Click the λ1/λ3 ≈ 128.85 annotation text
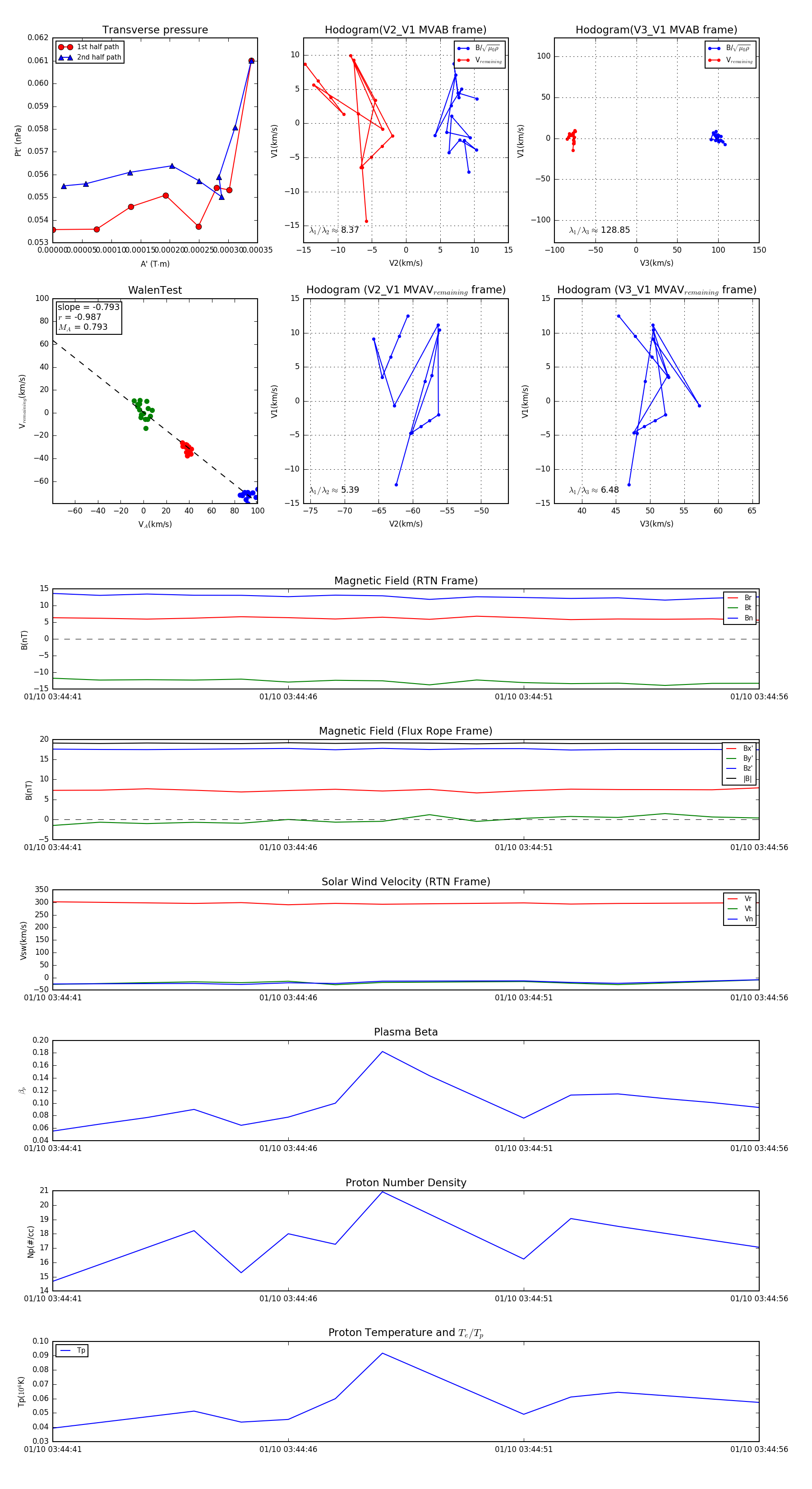The width and height of the screenshot is (812, 1489). pyautogui.click(x=600, y=230)
